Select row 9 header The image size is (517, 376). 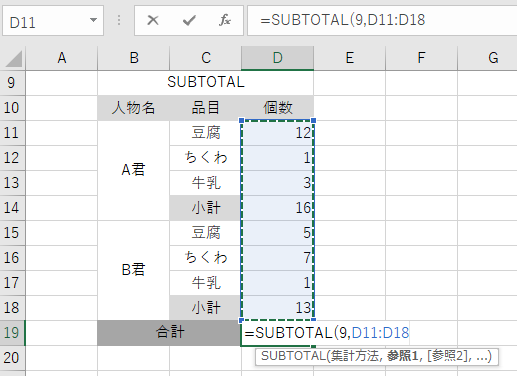(12, 83)
